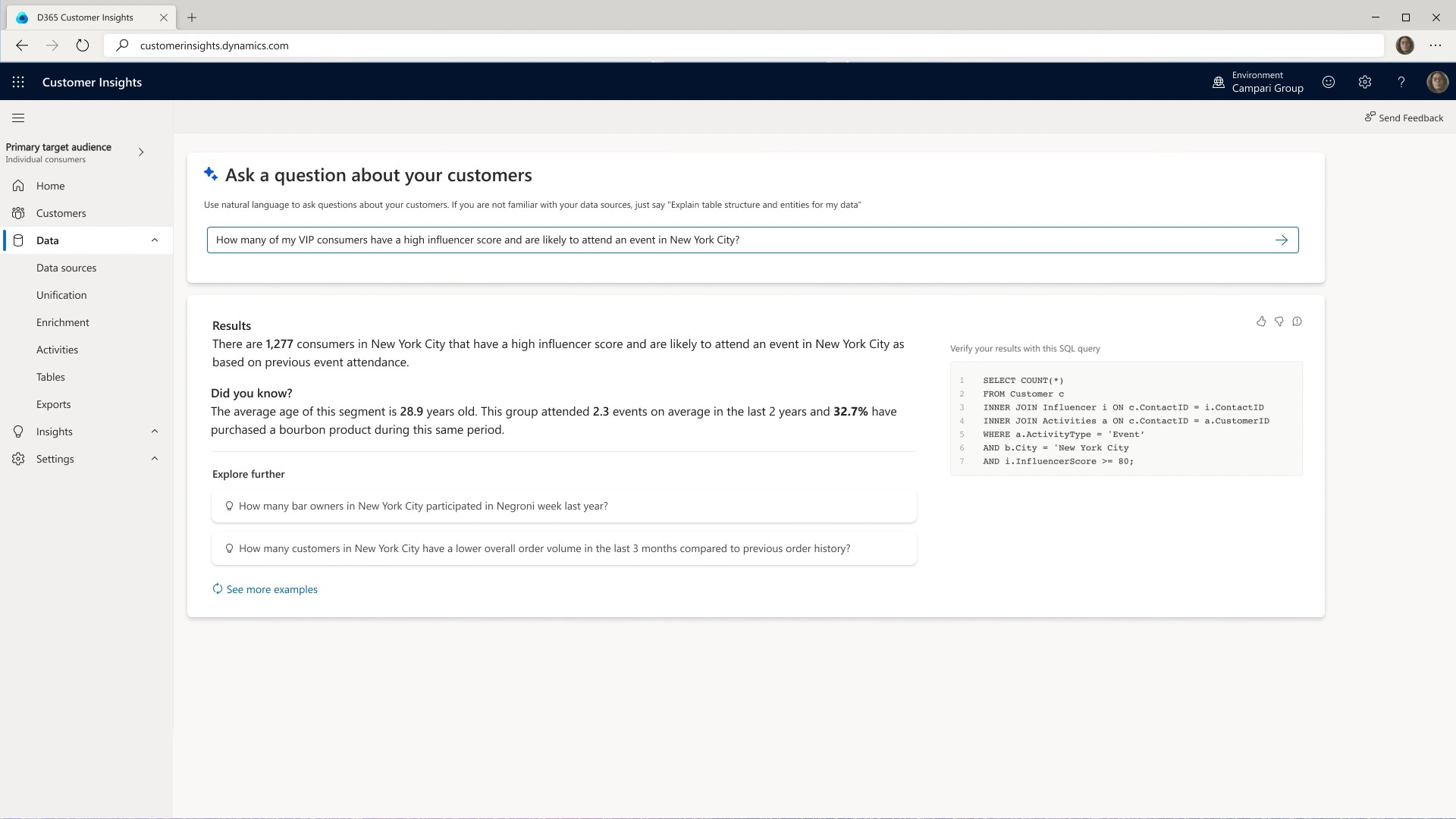Image resolution: width=1456 pixels, height=819 pixels.
Task: Click the submit query arrow button
Action: 1283,240
